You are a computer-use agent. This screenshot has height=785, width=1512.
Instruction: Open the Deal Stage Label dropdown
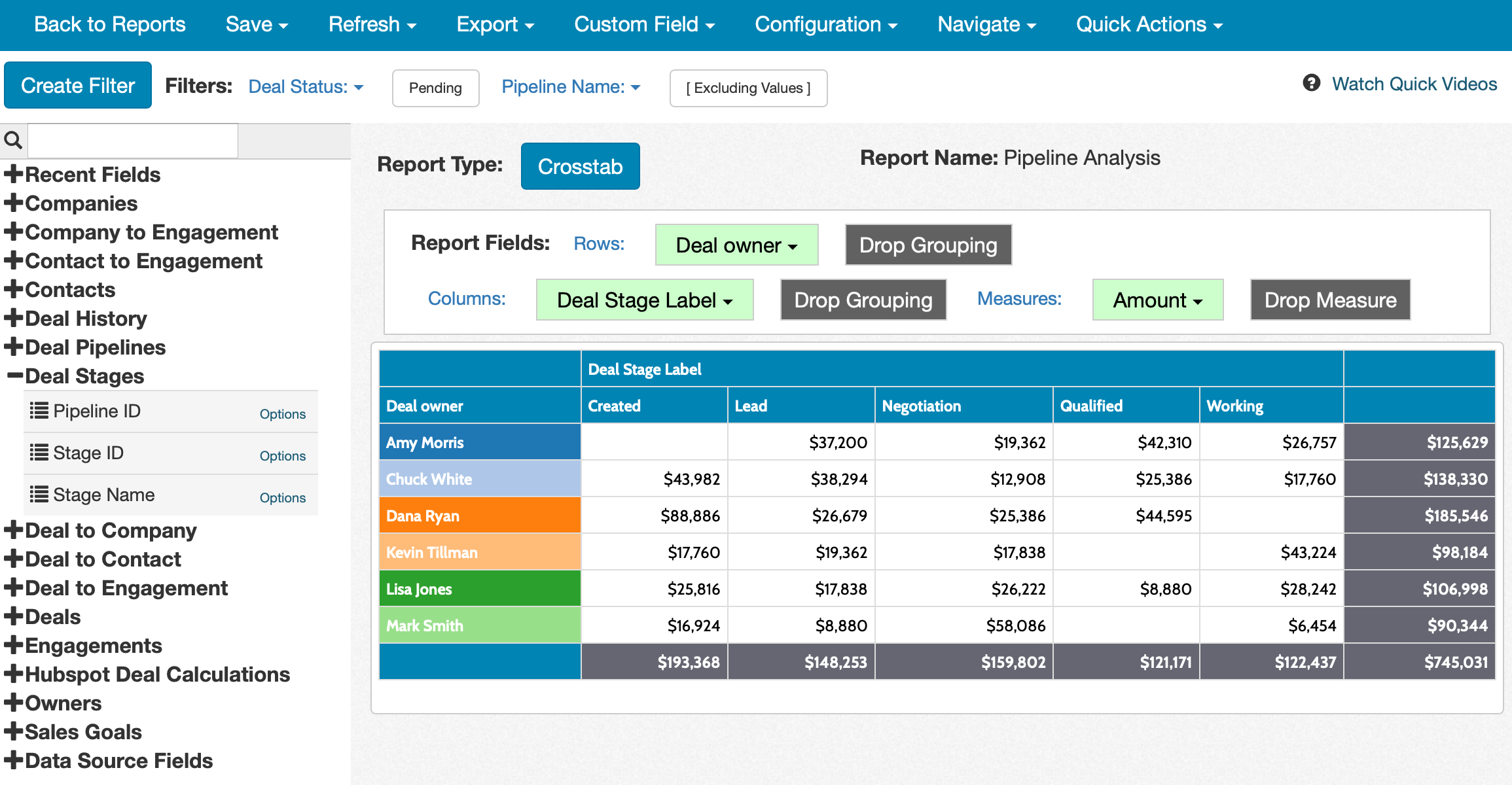coord(644,300)
